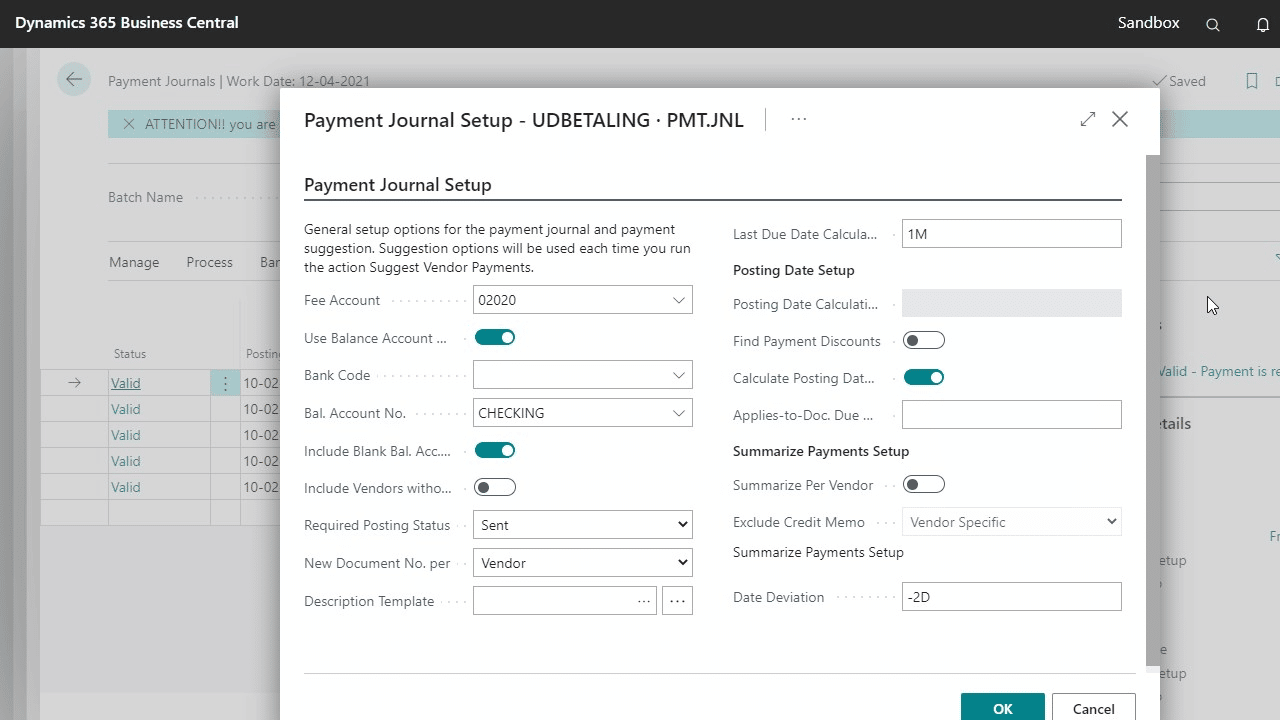Open the row context menu on the Valid line
Image resolution: width=1280 pixels, height=720 pixels.
[225, 383]
